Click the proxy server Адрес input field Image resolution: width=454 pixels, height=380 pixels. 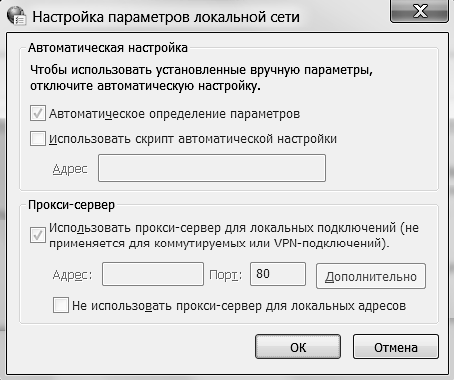point(153,274)
